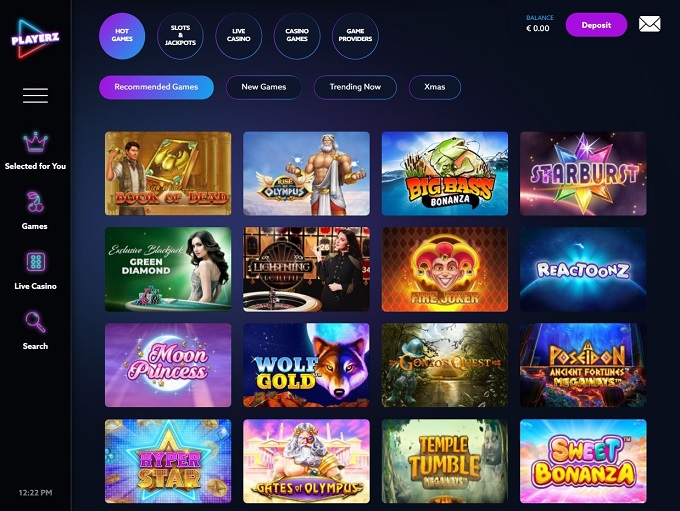Open Search via magnifier icon
Viewport: 680px width, 511px height.
click(35, 322)
